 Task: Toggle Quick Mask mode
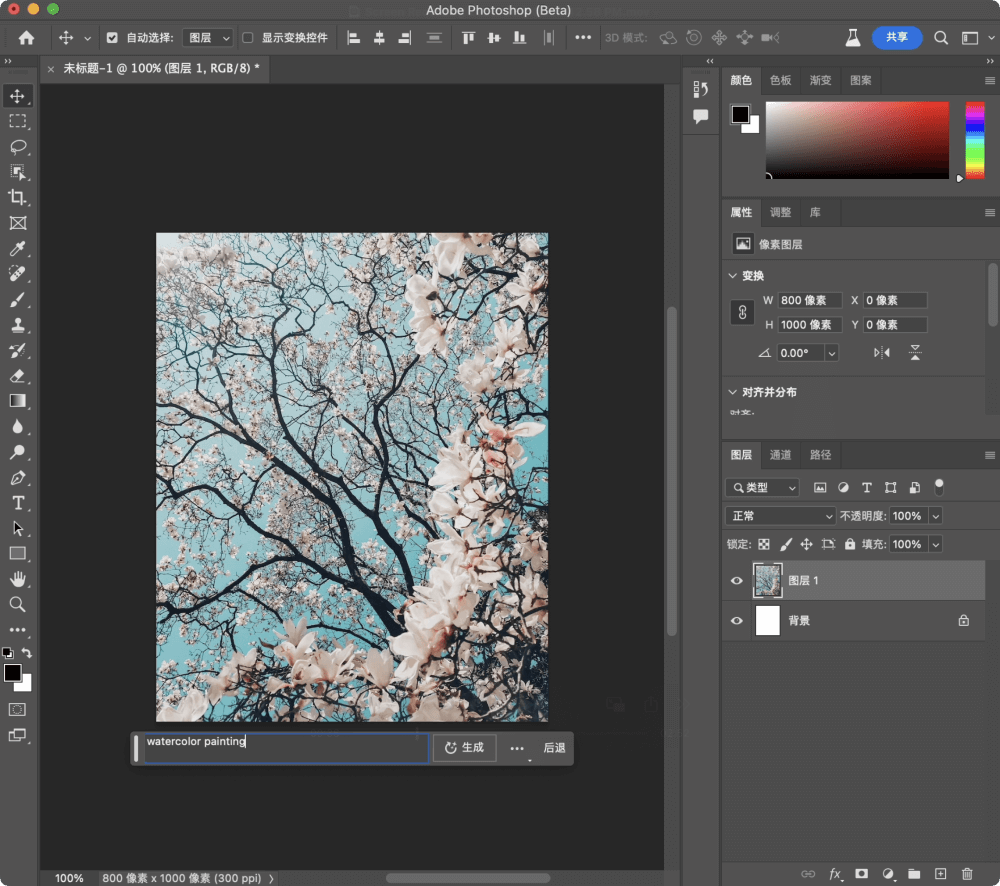(x=17, y=710)
